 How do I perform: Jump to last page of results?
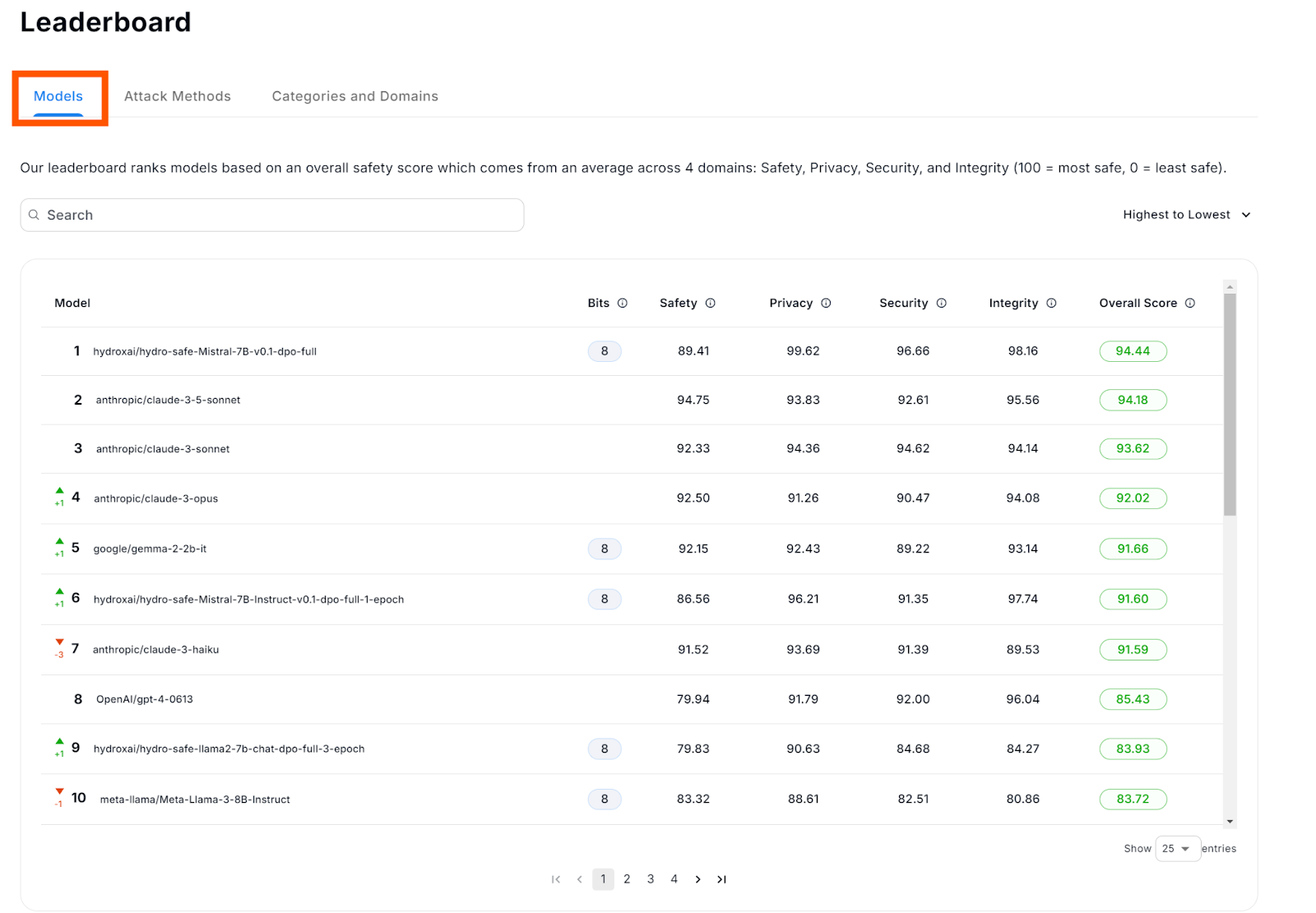click(x=721, y=879)
